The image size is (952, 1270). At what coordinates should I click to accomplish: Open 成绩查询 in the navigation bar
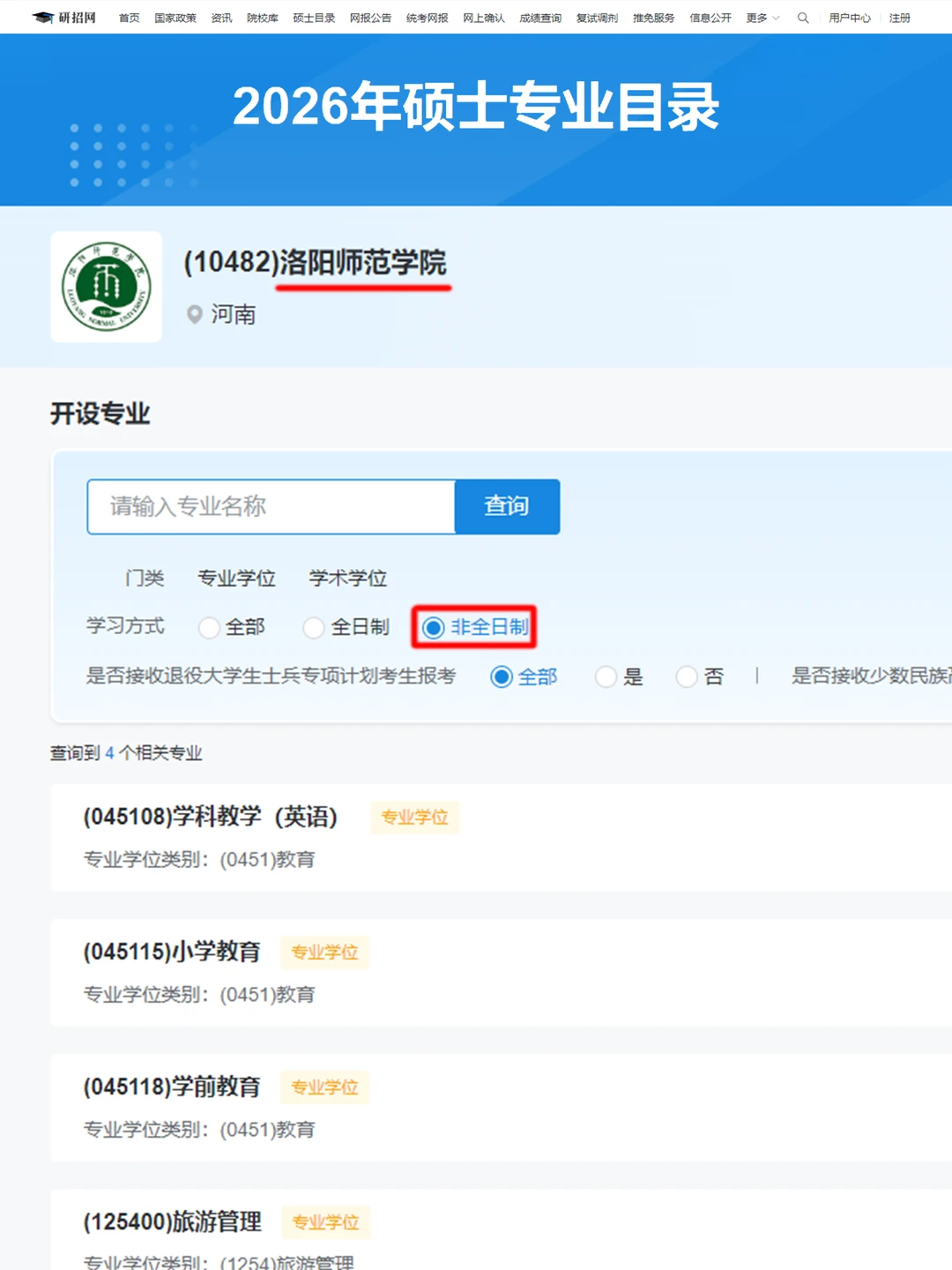click(x=541, y=17)
